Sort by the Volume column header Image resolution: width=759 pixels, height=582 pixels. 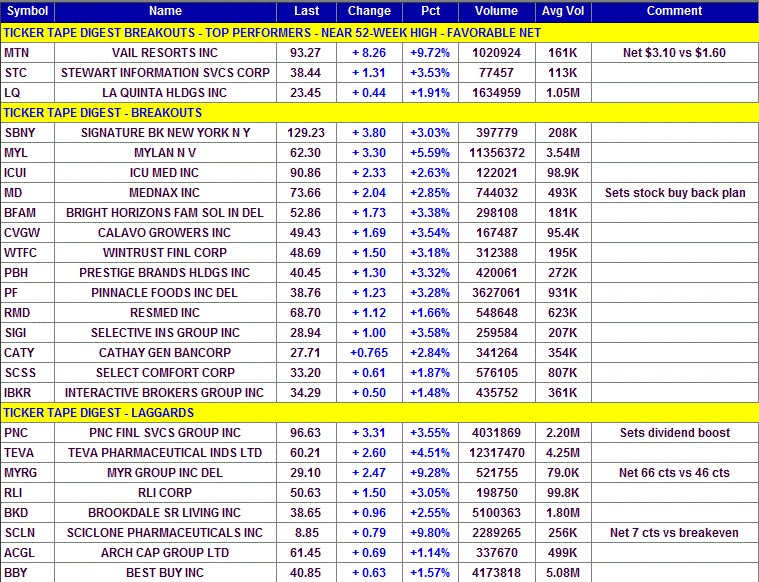point(497,11)
